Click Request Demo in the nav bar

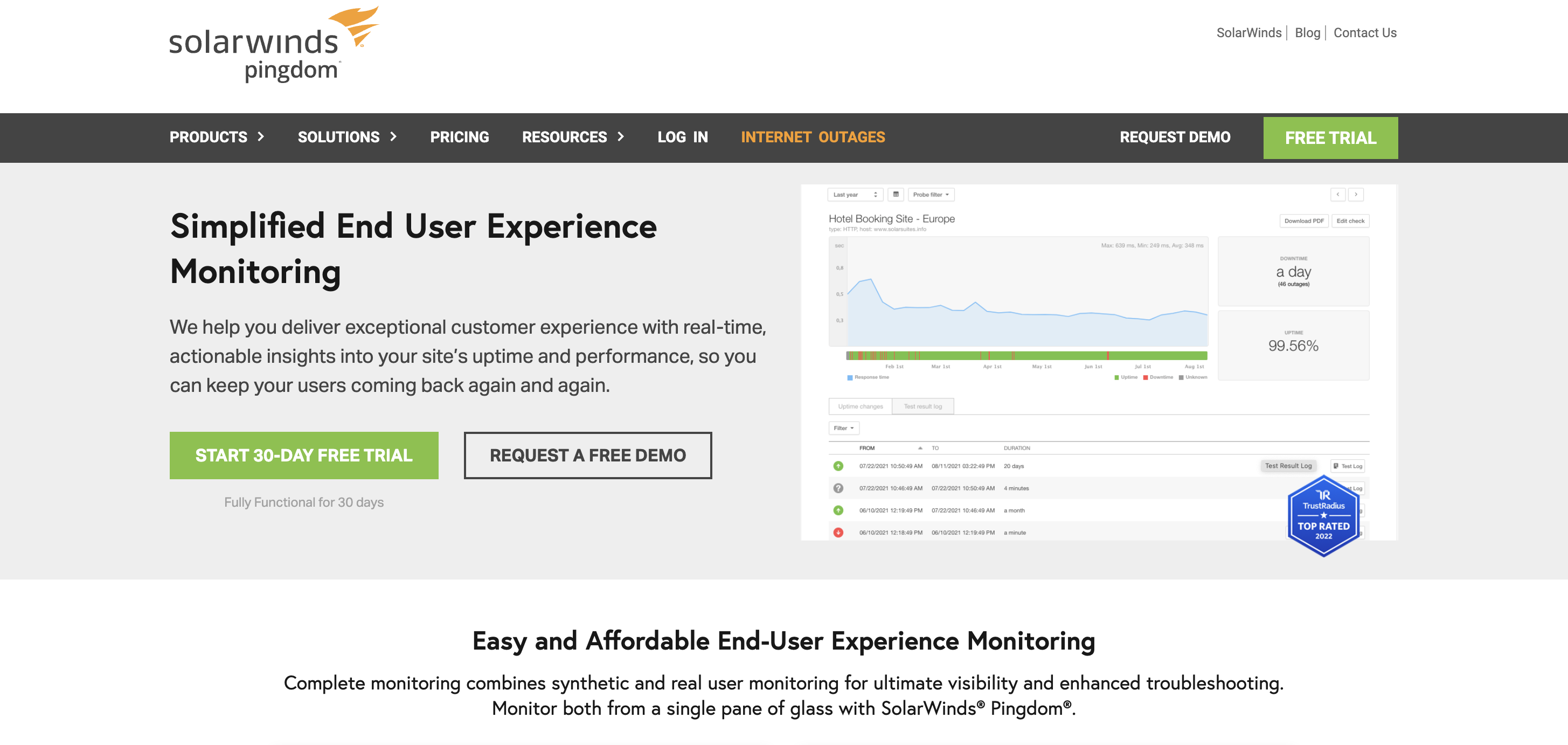pyautogui.click(x=1175, y=137)
